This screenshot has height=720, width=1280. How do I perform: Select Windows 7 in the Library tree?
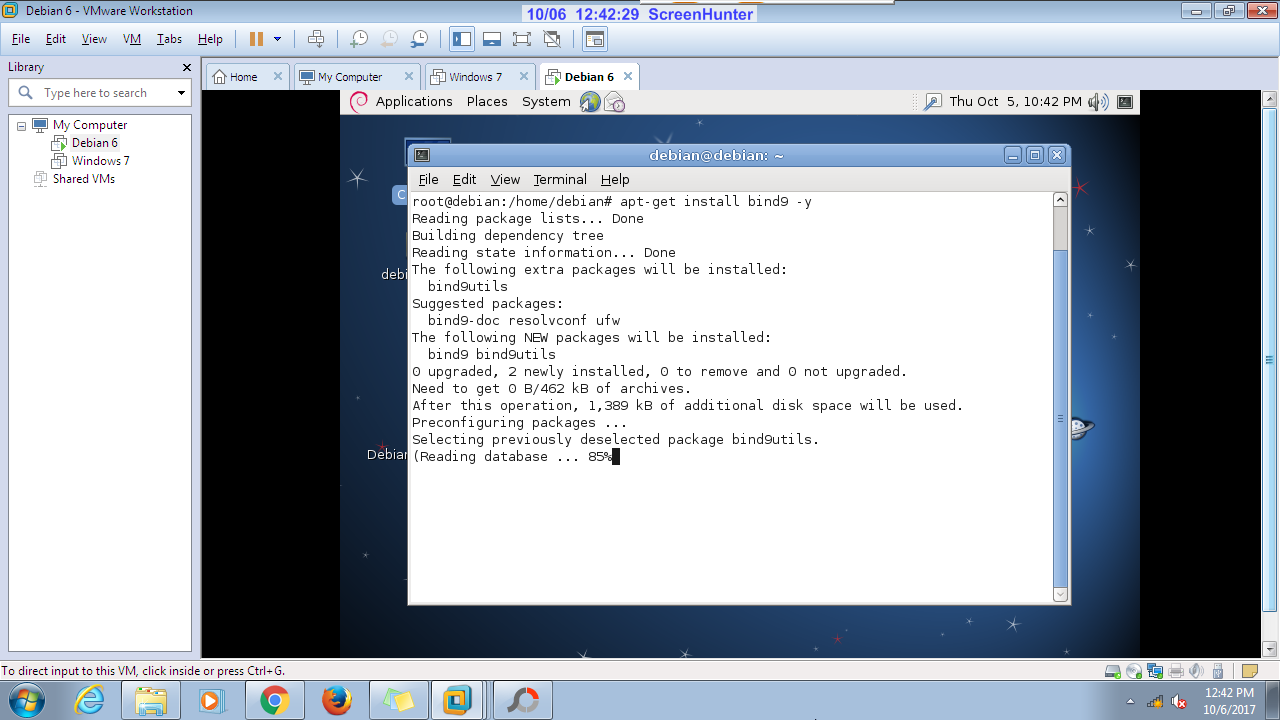[x=101, y=161]
